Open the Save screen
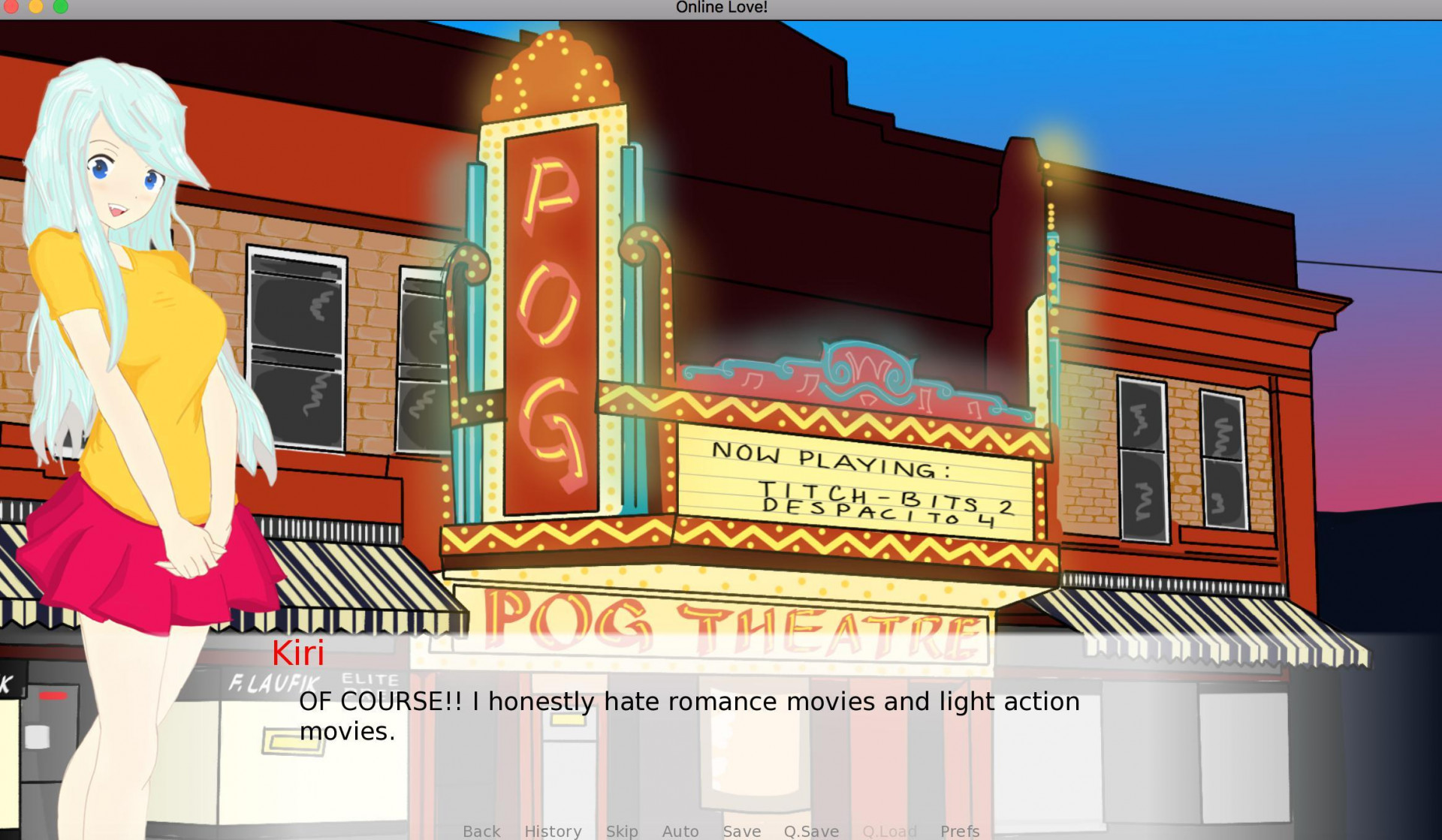This screenshot has width=1442, height=840. tap(742, 831)
